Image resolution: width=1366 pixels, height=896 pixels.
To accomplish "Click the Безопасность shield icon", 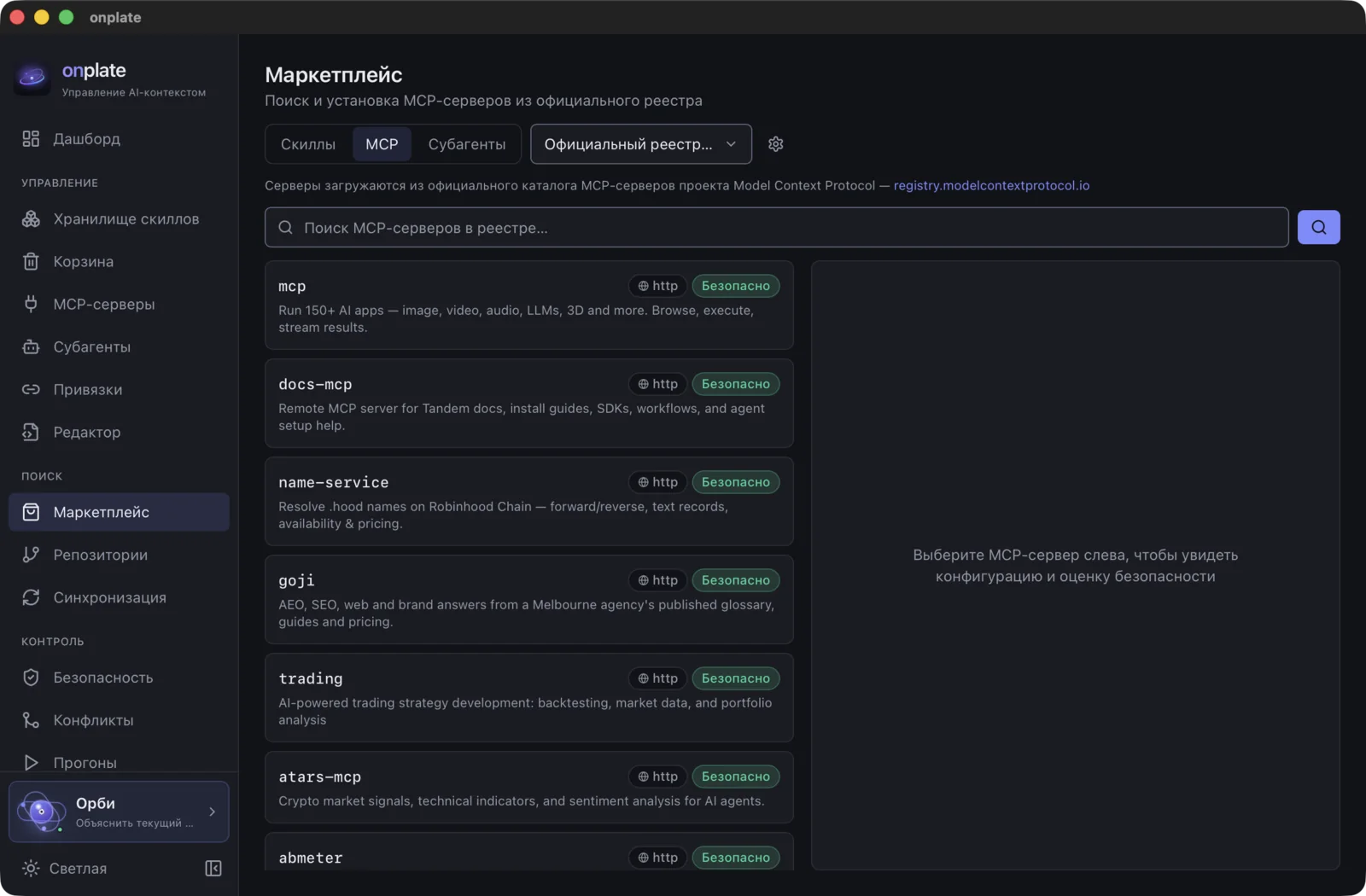I will tap(31, 678).
